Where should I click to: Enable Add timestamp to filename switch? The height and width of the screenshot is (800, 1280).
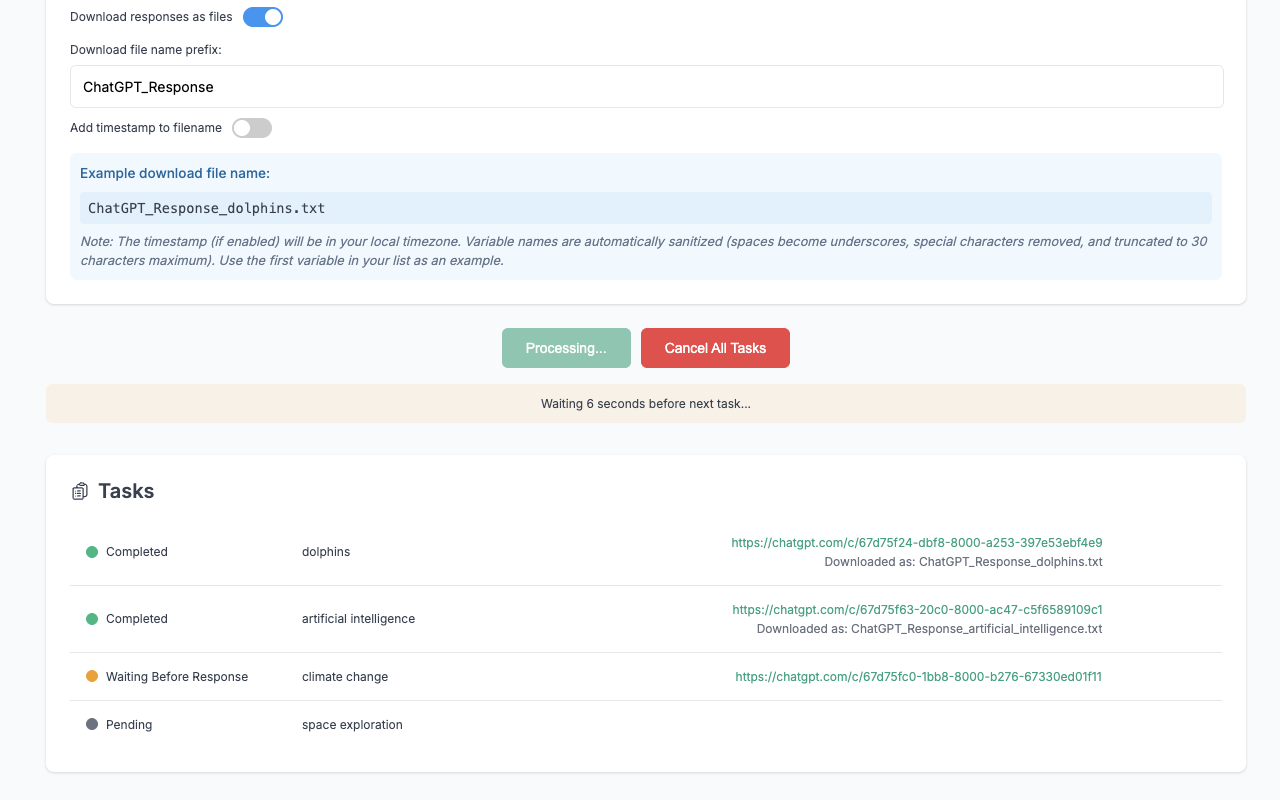pos(252,128)
